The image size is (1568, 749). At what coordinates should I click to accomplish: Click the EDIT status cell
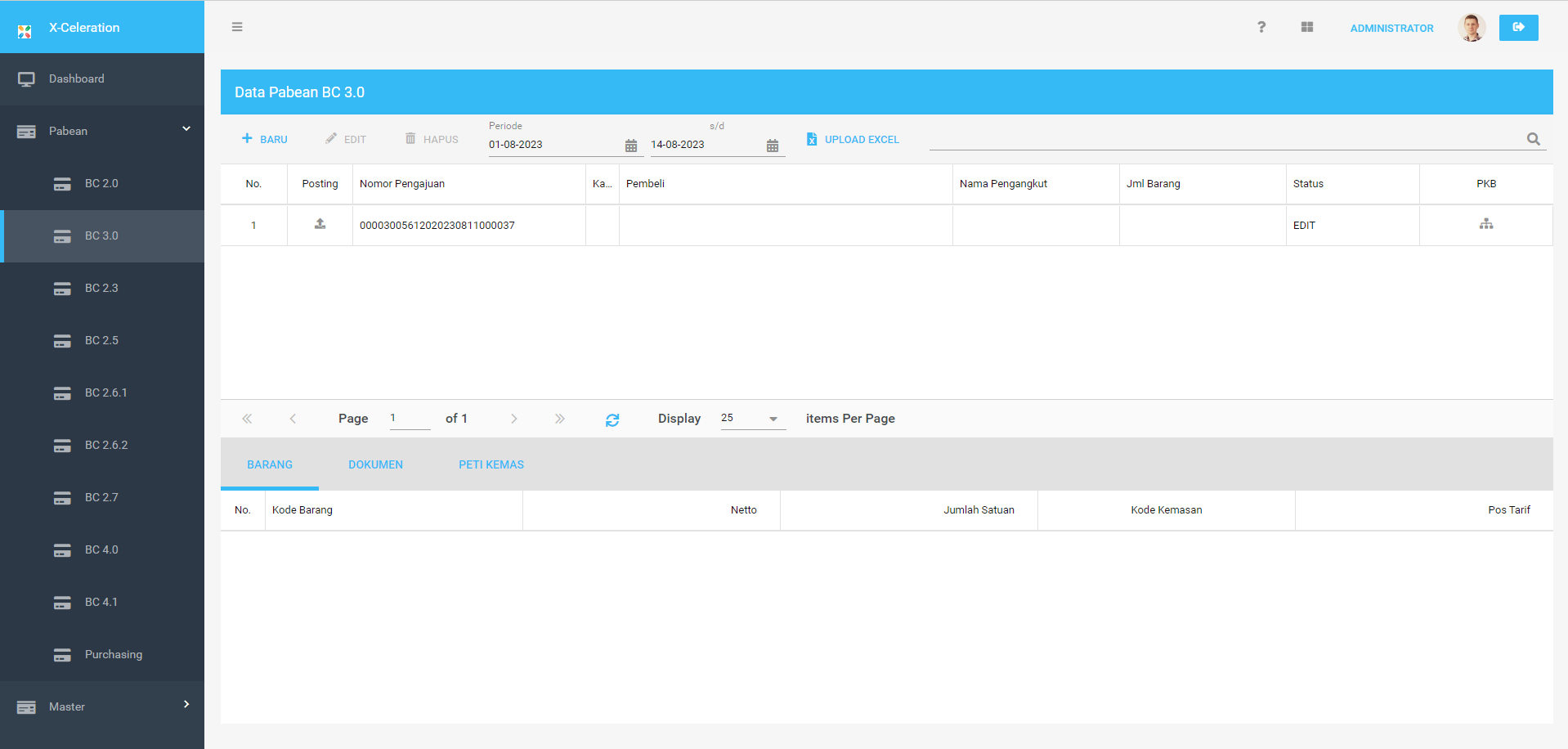click(1353, 226)
